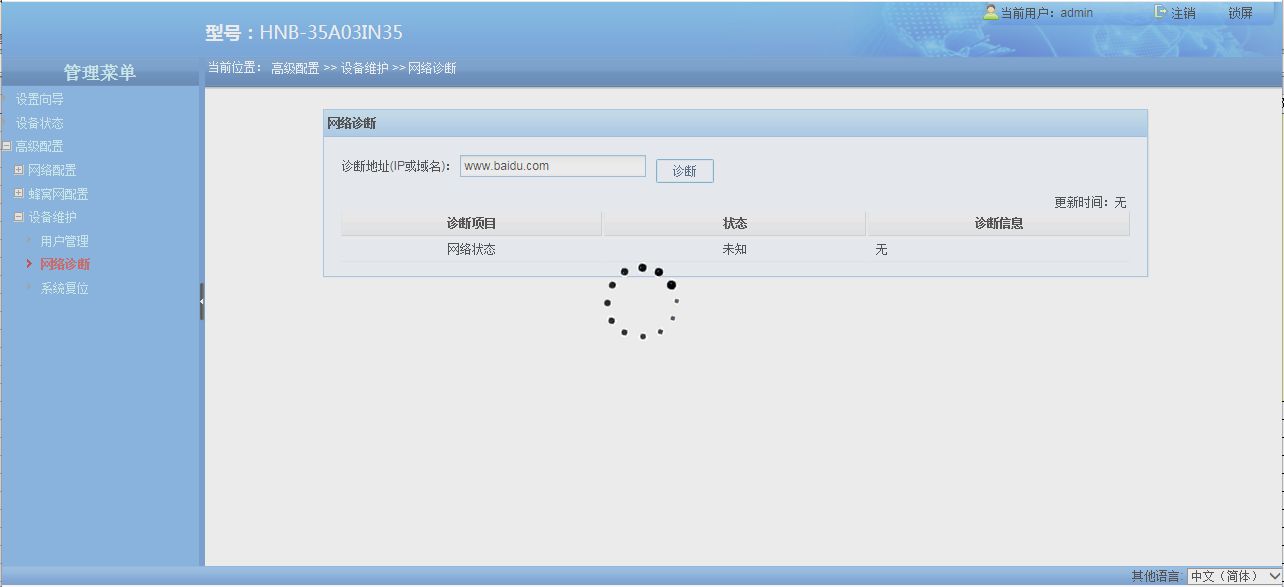Click the diagnosis address input field

(552, 166)
